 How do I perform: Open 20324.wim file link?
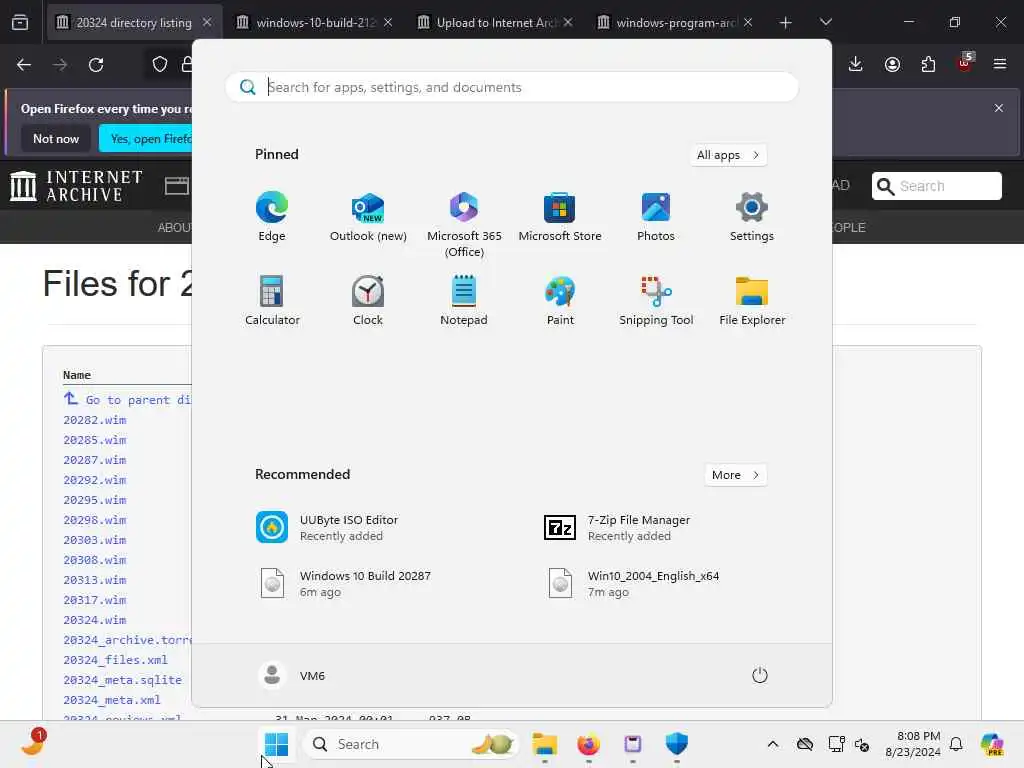95,620
